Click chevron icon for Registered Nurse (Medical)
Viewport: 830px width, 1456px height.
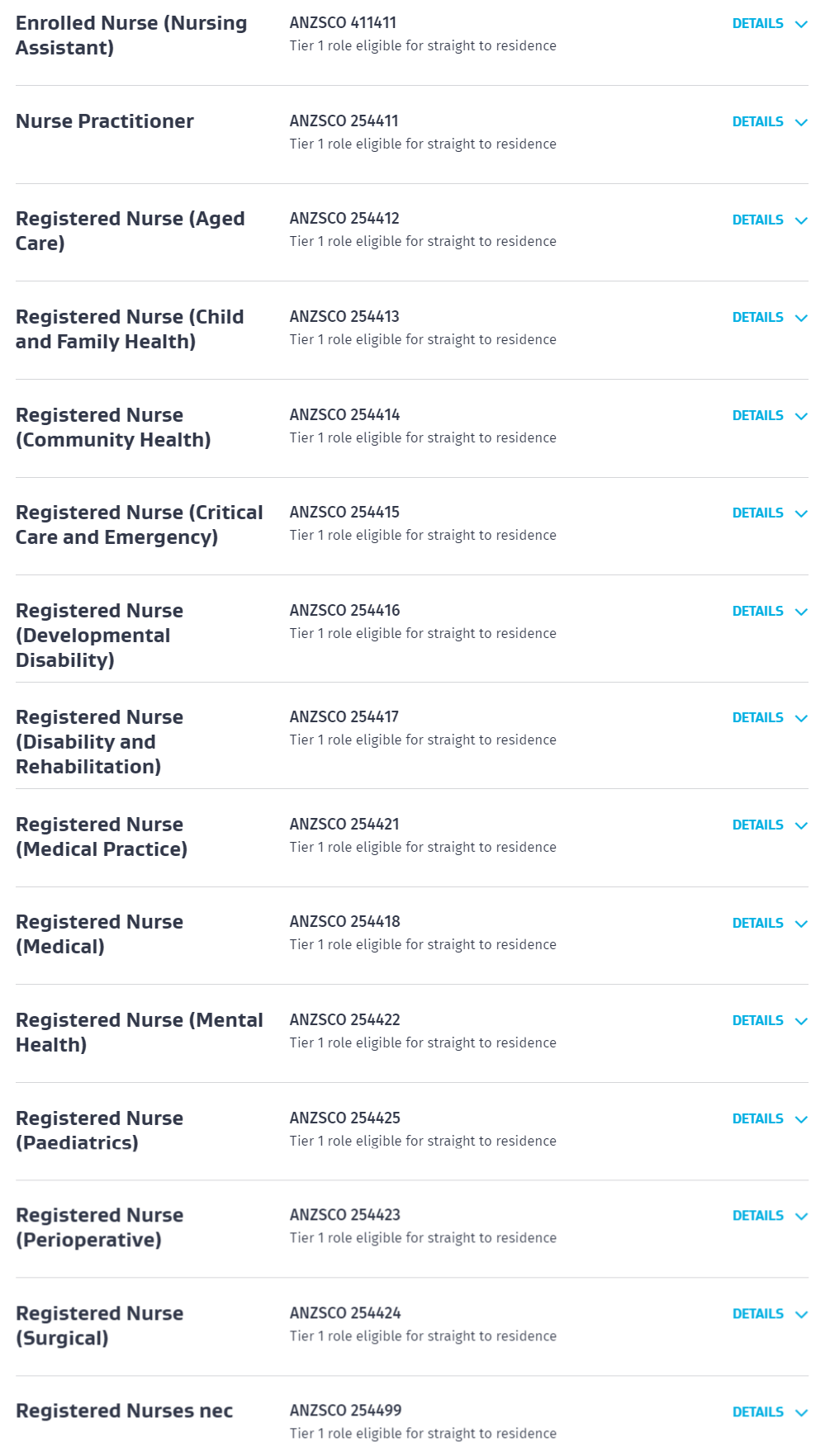tap(800, 924)
